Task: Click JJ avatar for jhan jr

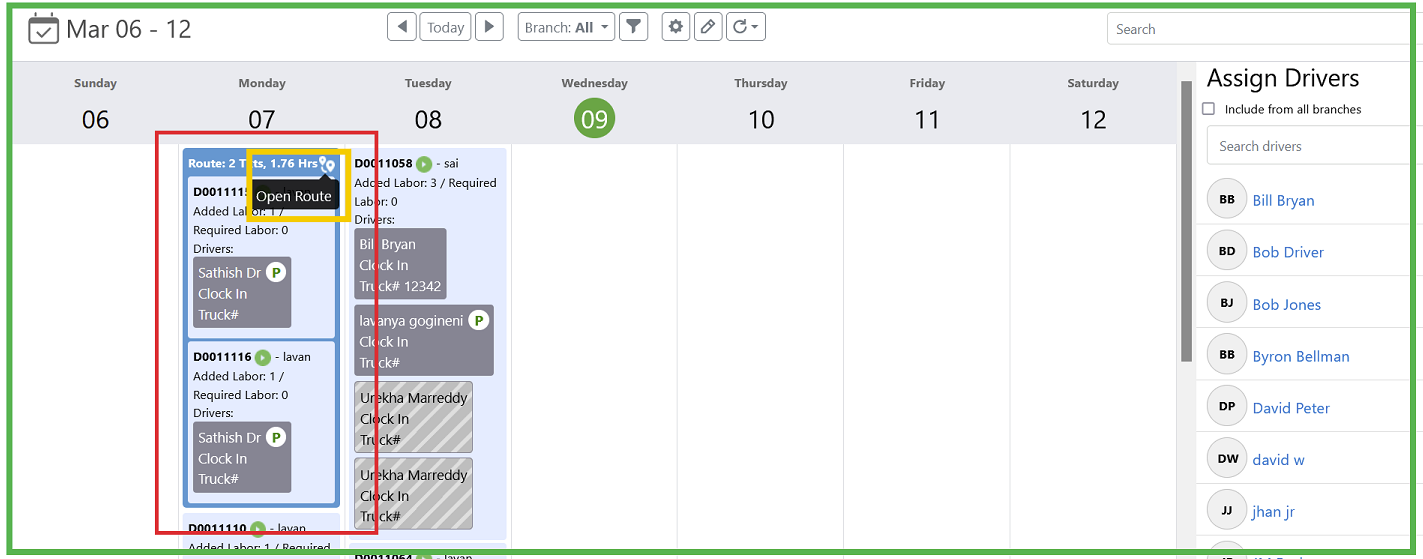Action: tap(1227, 511)
